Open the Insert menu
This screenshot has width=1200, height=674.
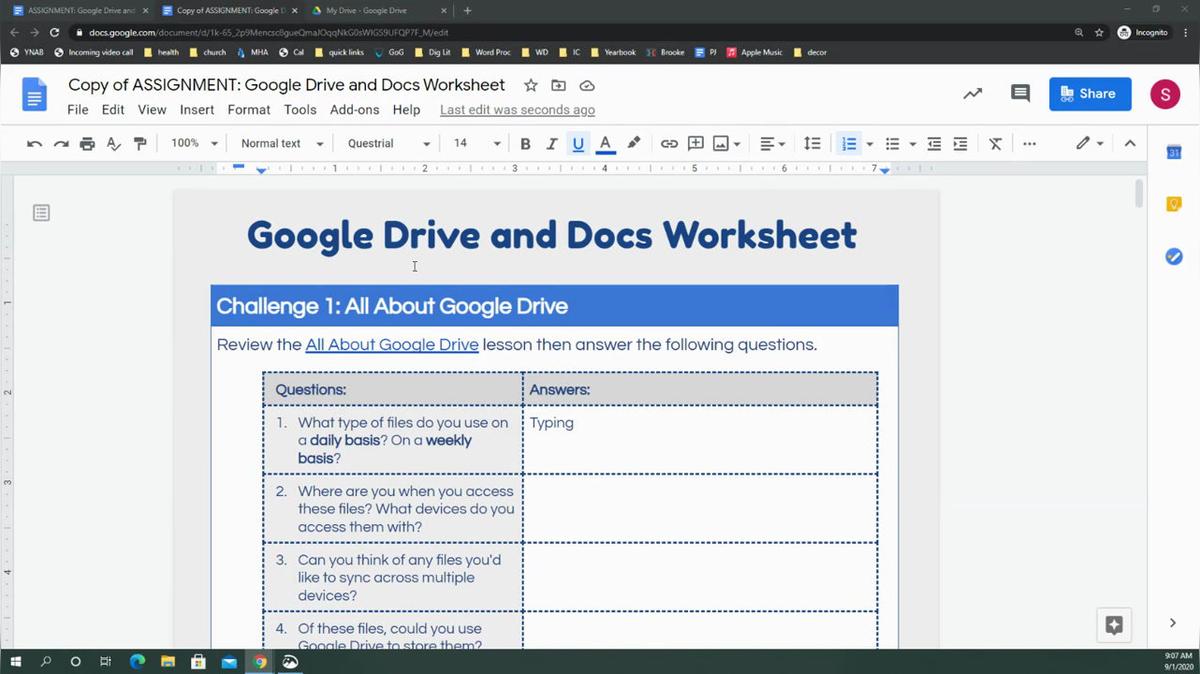click(x=197, y=110)
